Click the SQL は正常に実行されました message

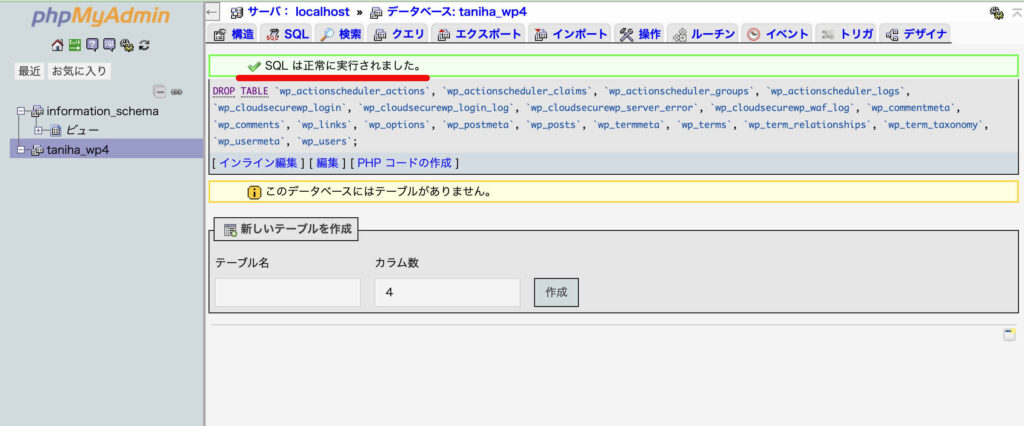point(342,67)
